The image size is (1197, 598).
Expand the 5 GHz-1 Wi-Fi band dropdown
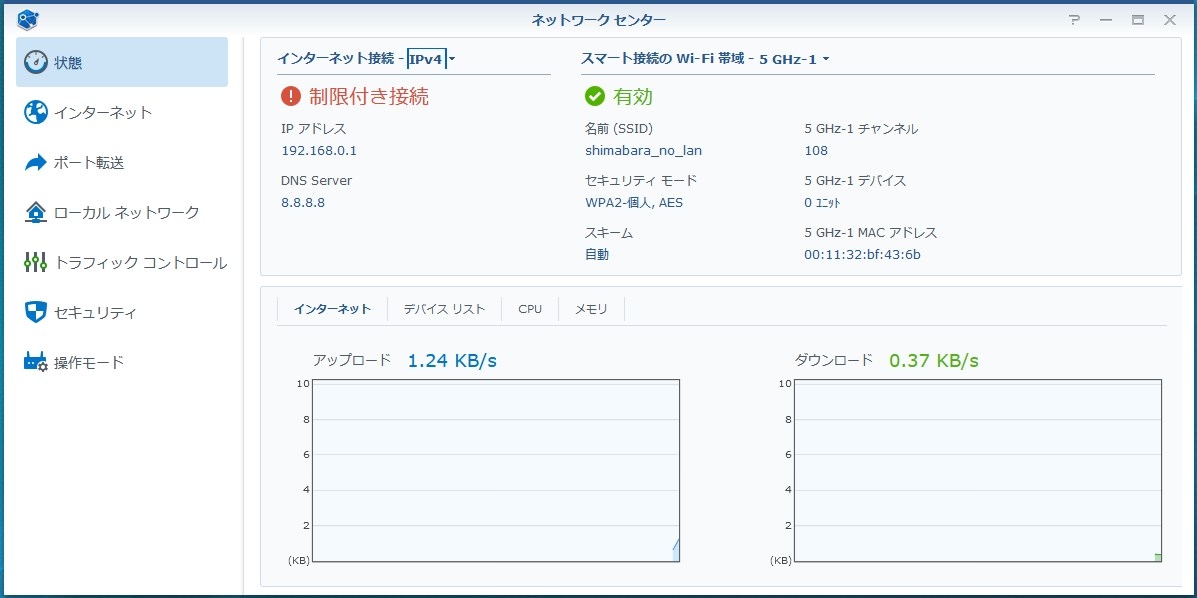[x=794, y=59]
